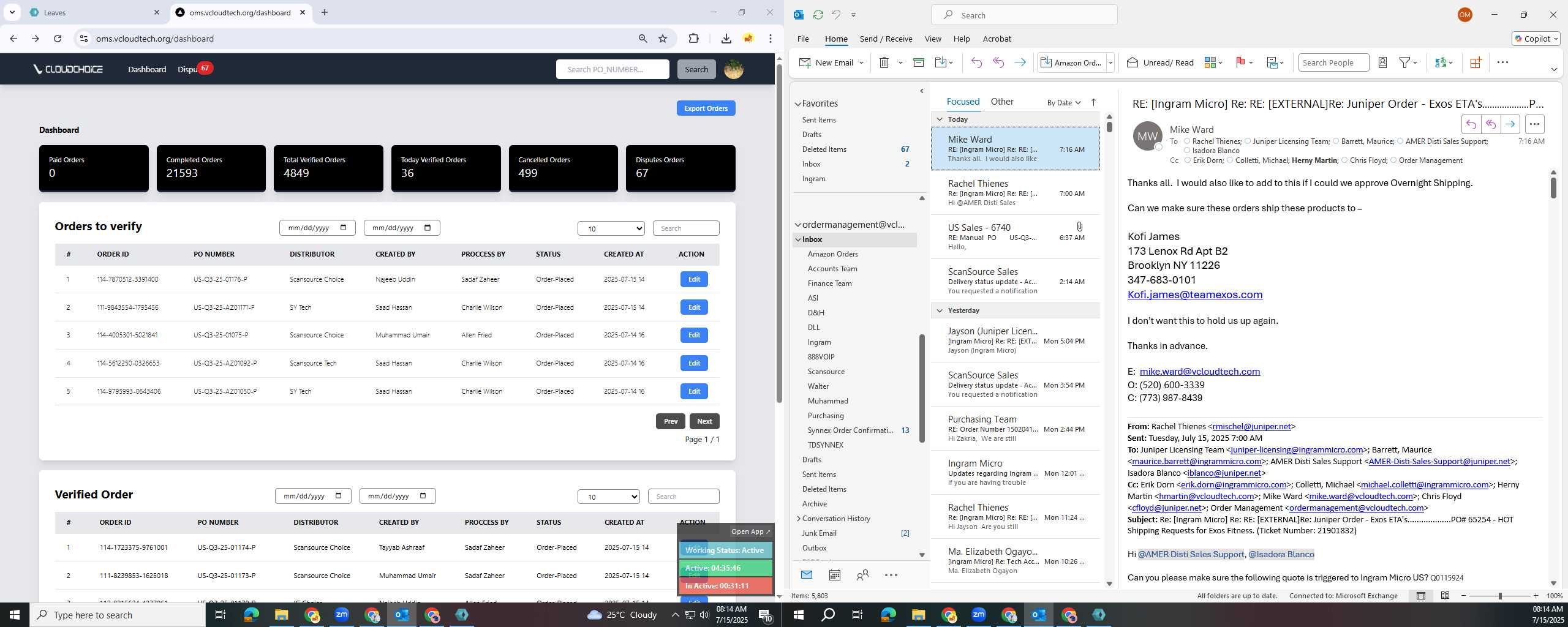Click the Send/Receive sync icon in title bar
This screenshot has height=627, width=1568.
point(818,15)
